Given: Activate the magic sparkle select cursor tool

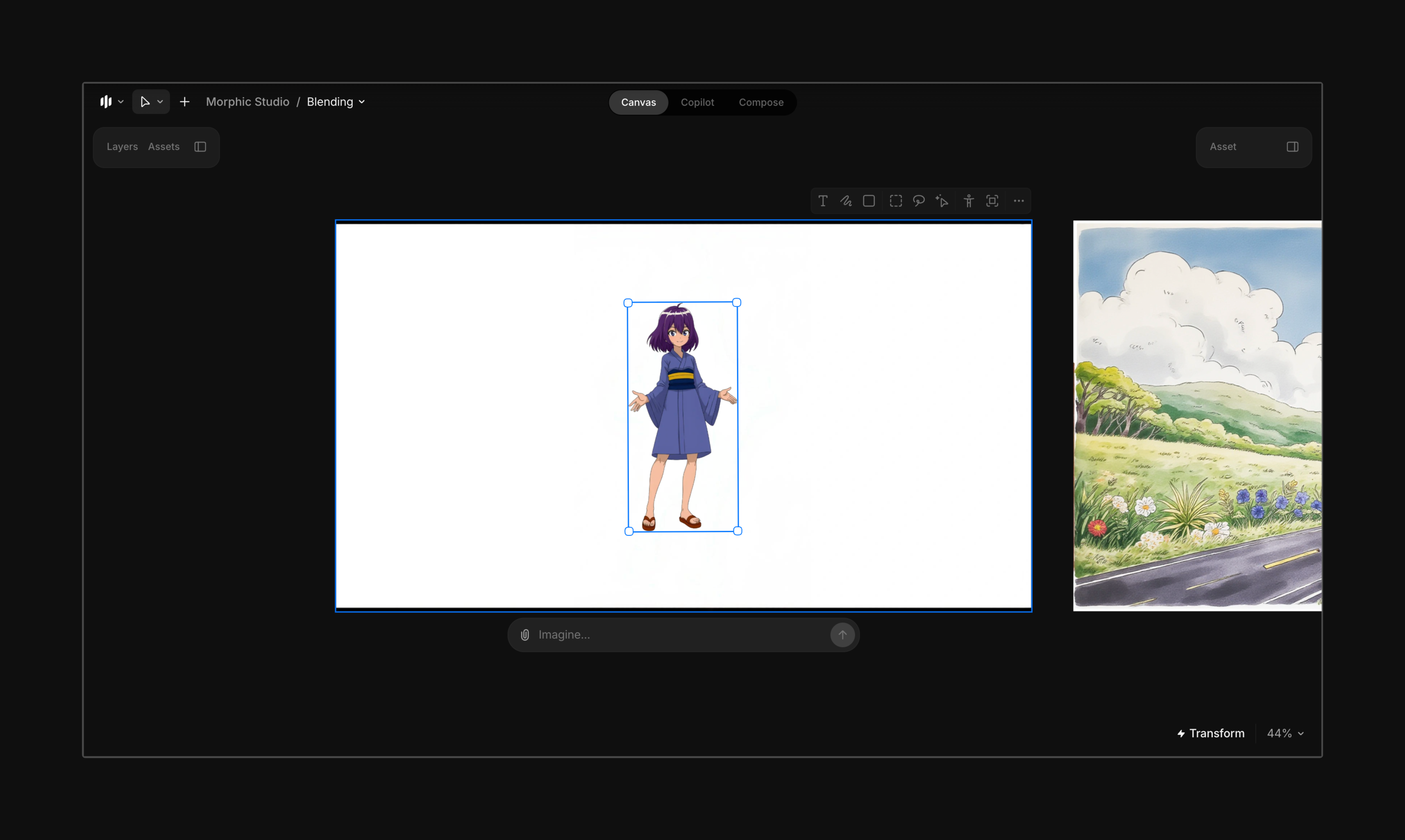Looking at the screenshot, I should 942,201.
